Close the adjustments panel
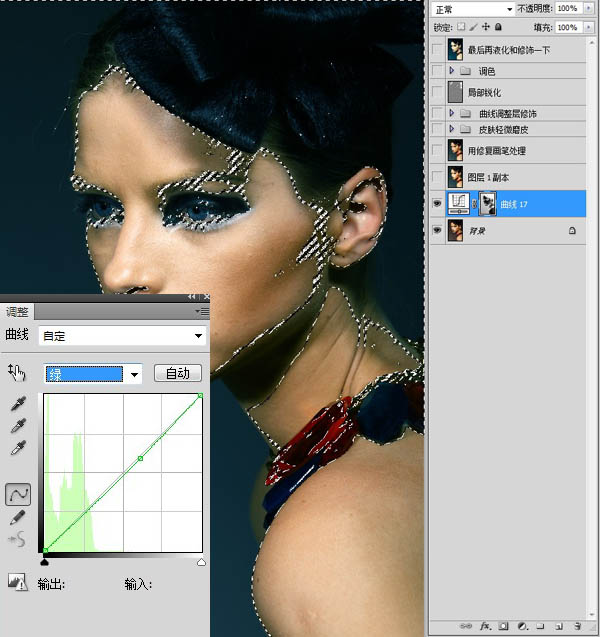Screen dimensions: 600x637 click(206, 297)
